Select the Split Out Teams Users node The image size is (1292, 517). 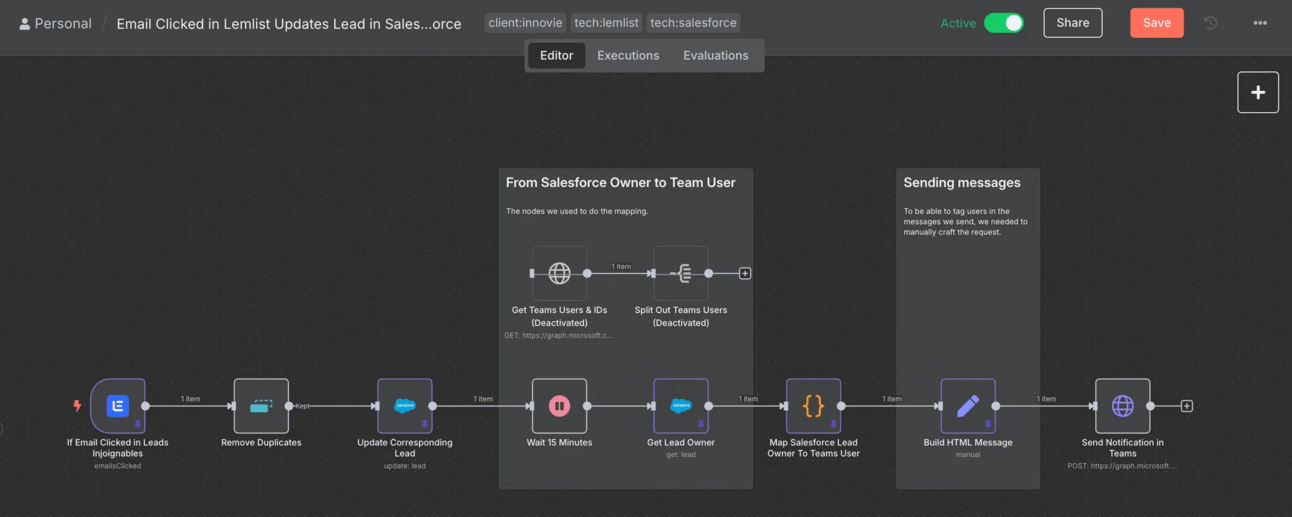[x=681, y=273]
